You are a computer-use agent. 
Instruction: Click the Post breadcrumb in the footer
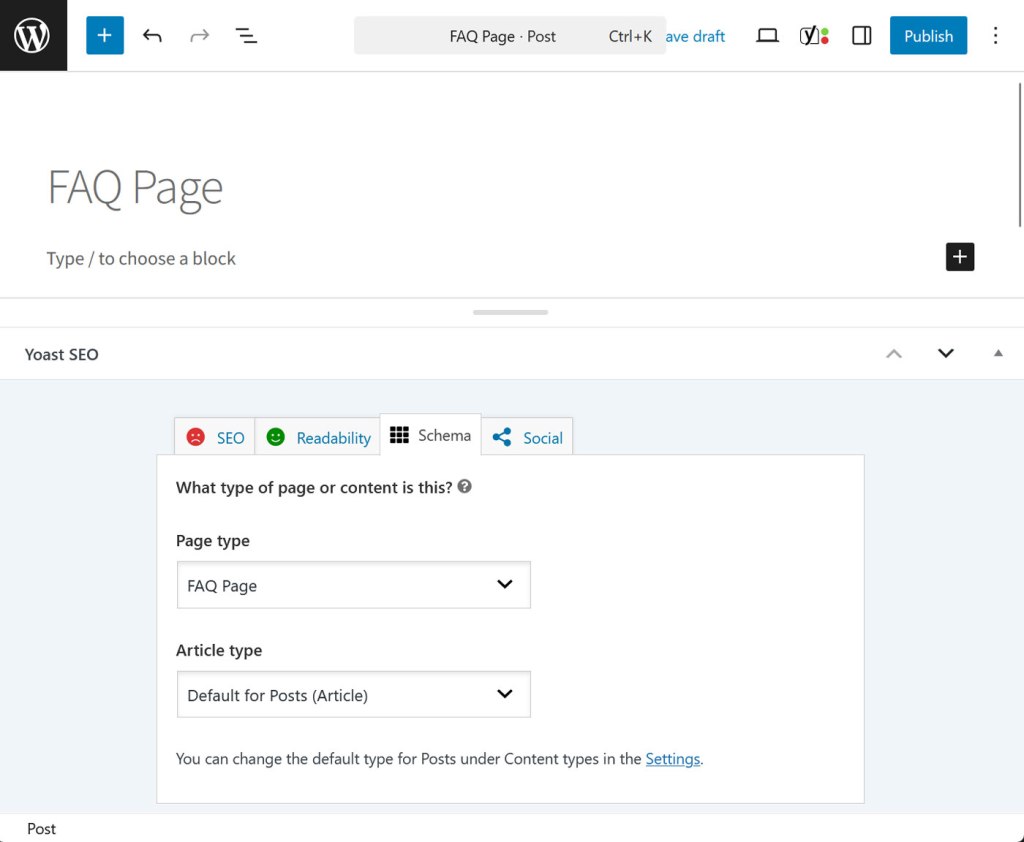click(x=41, y=828)
